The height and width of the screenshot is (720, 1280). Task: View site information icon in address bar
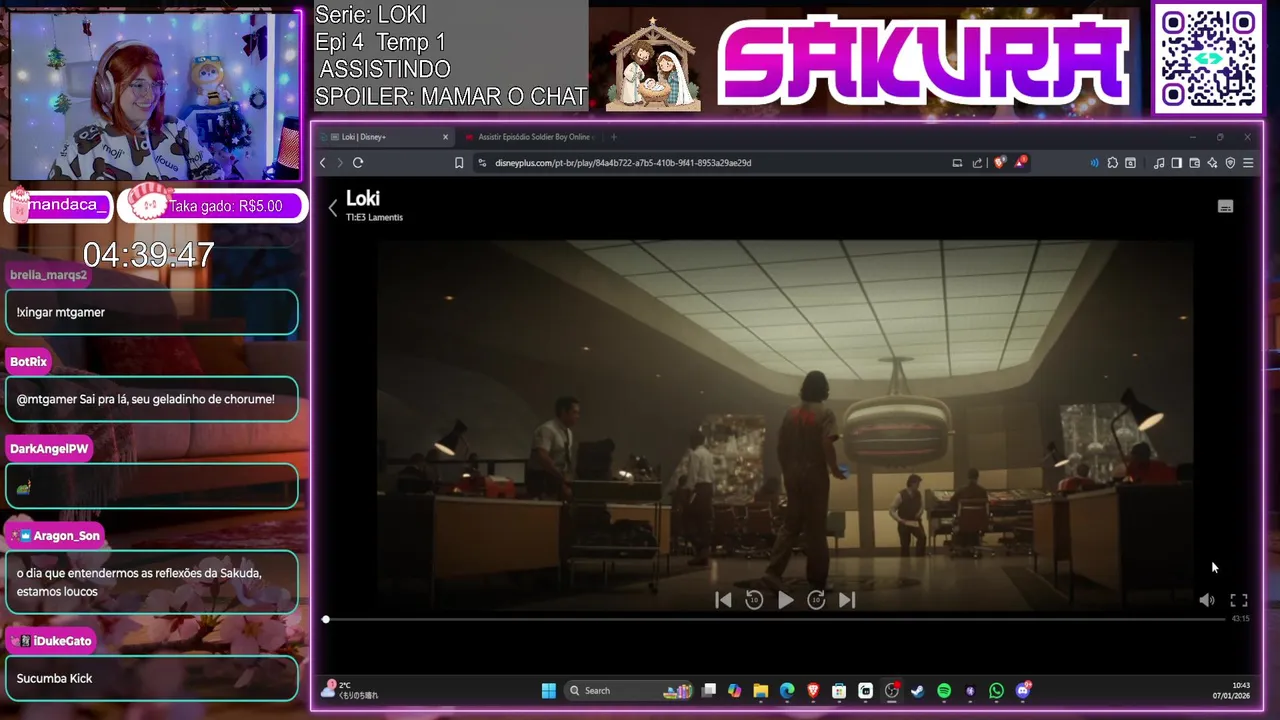(482, 163)
